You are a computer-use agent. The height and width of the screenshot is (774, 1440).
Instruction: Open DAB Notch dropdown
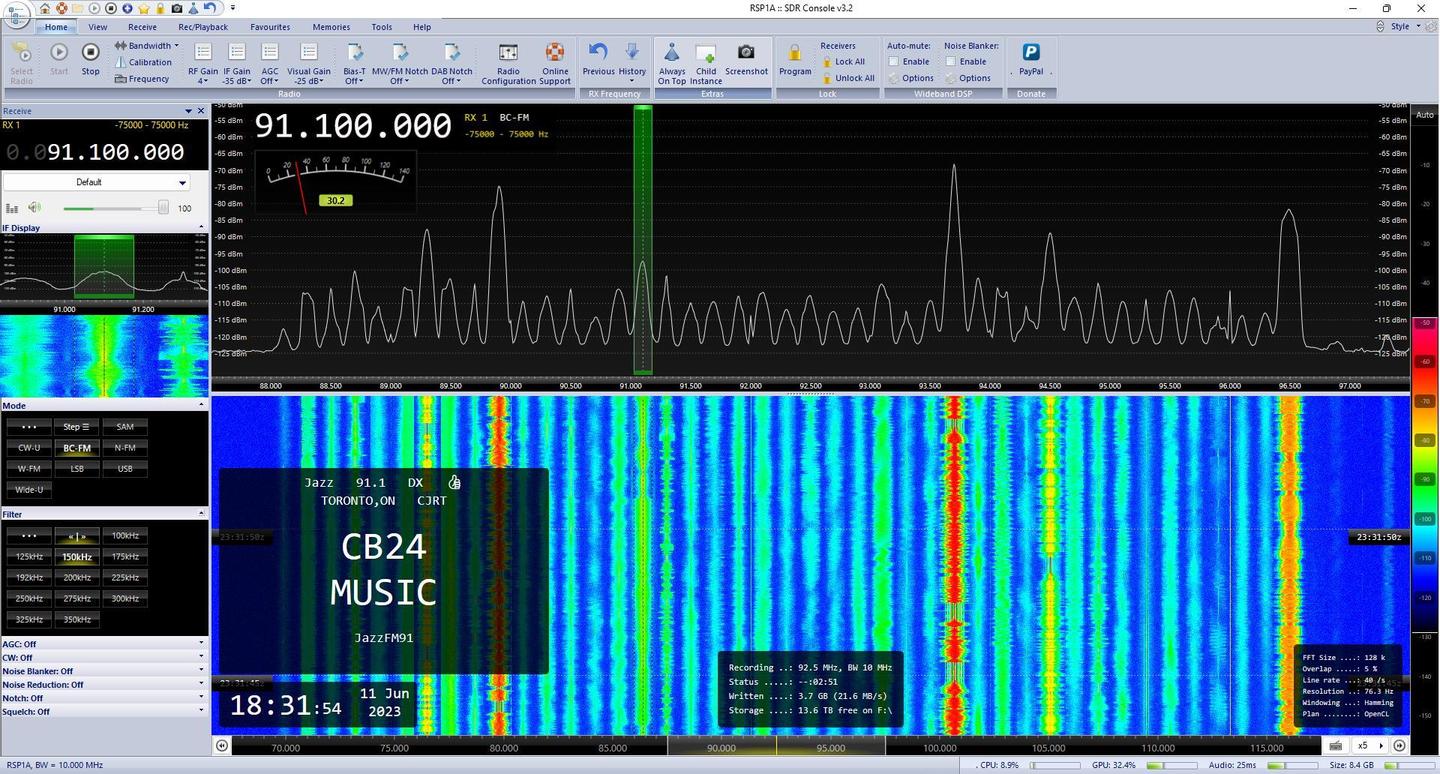click(x=452, y=63)
